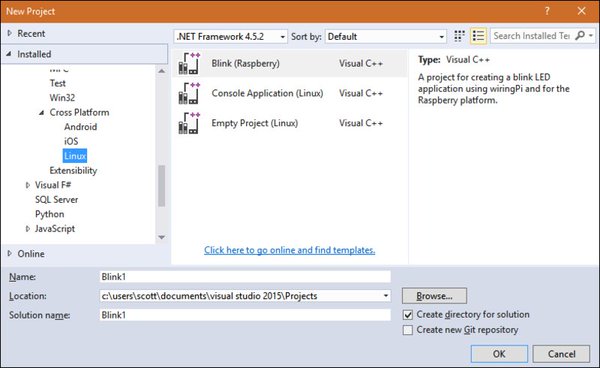Screen dimensions: 600x368
Task: Click the tree panel vertical scrollbar thumb
Action: coord(162,186)
